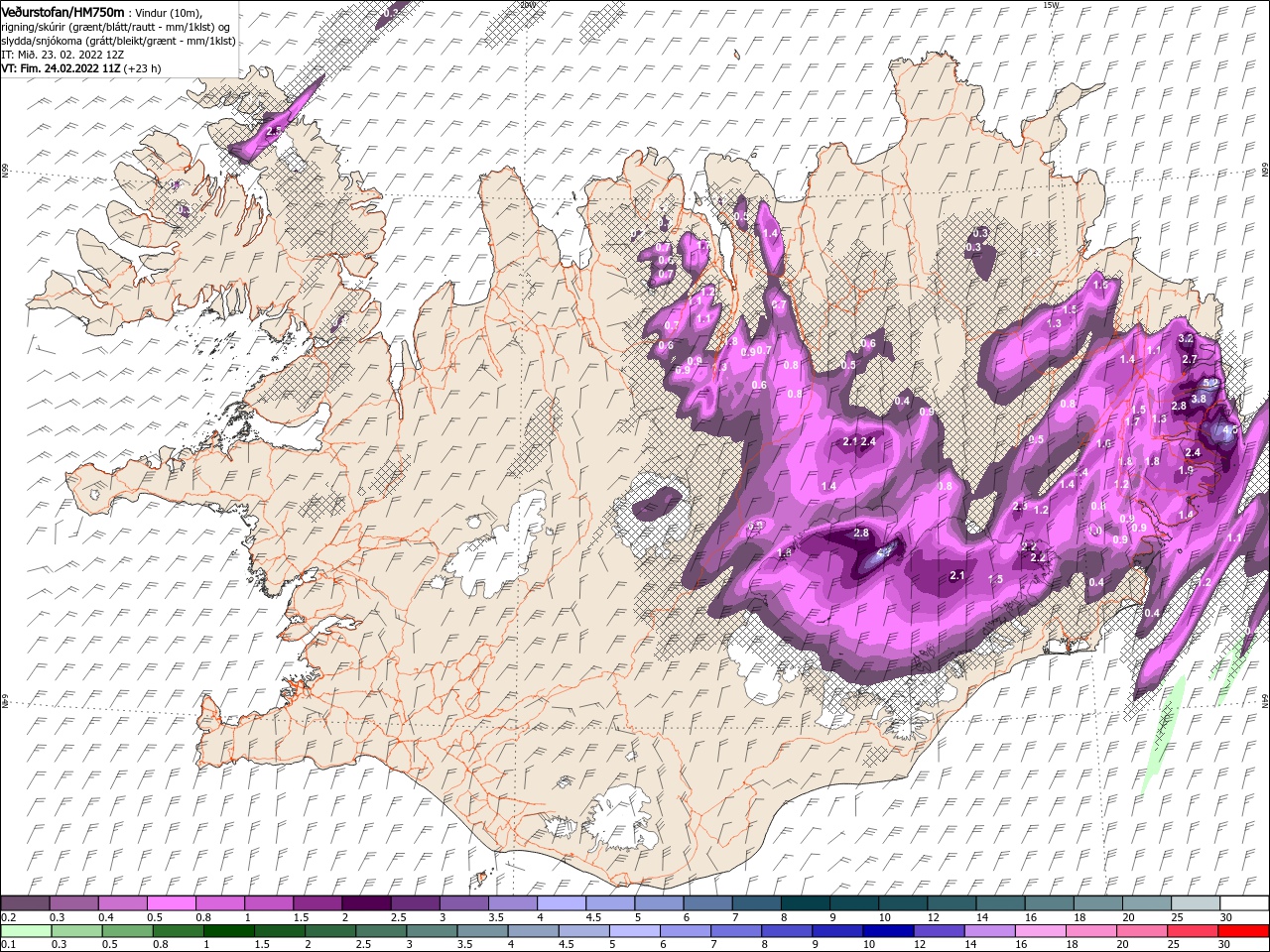The height and width of the screenshot is (952, 1270).
Task: Select the rain legend swatch for 3–3.5 mm
Action: point(432,930)
